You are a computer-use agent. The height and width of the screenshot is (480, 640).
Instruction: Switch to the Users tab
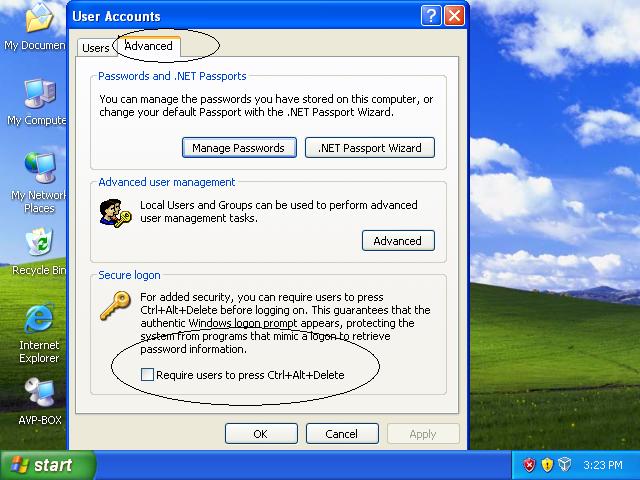point(96,48)
